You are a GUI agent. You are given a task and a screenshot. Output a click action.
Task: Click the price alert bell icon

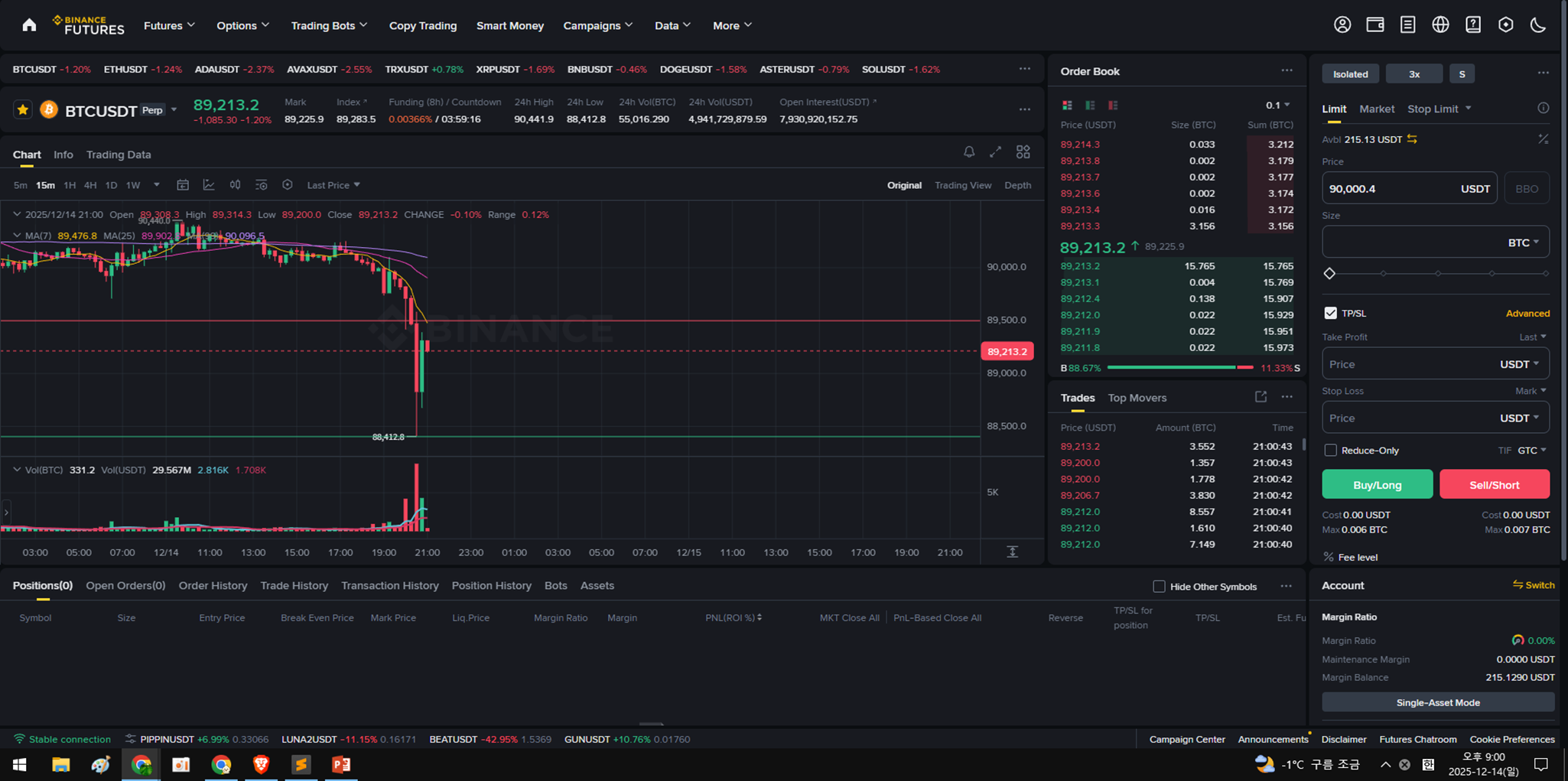[x=969, y=152]
